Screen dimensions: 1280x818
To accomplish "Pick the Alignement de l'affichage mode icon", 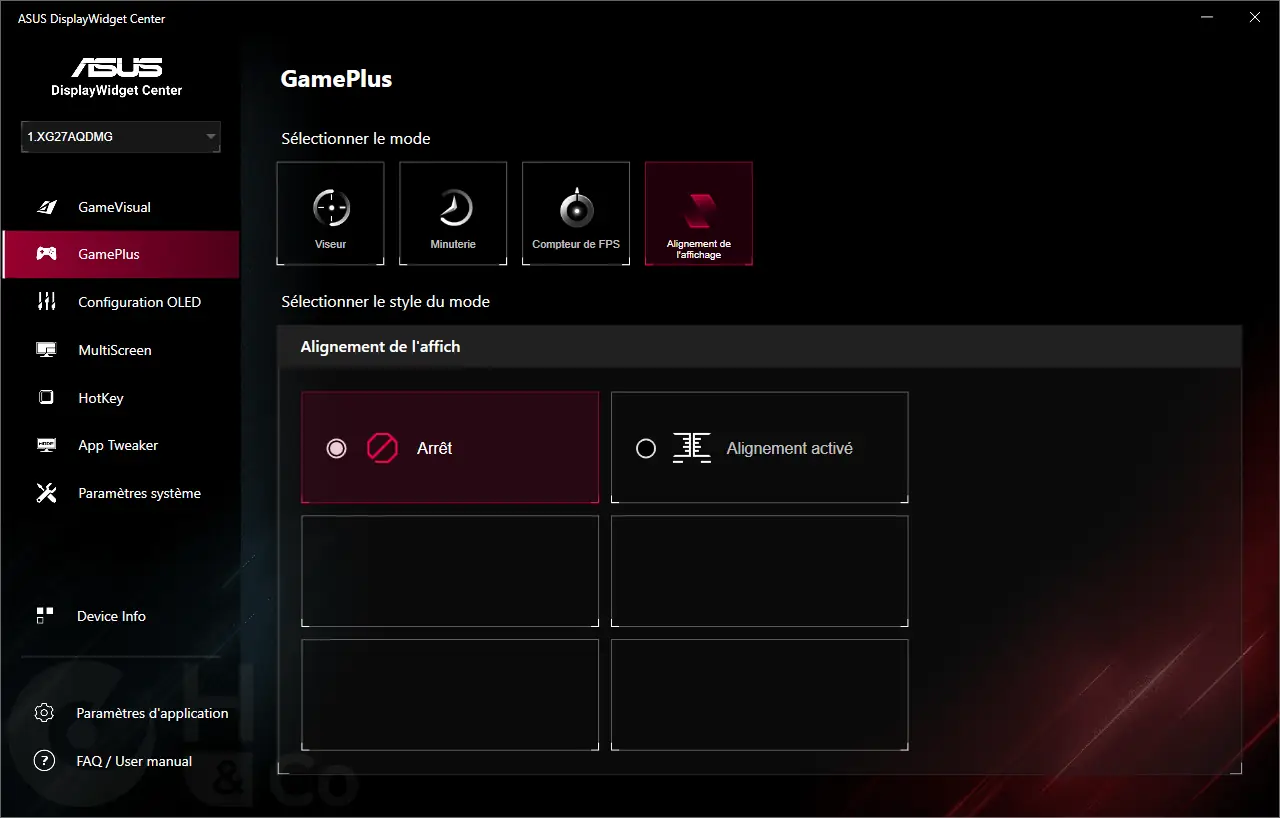I will pyautogui.click(x=699, y=211).
